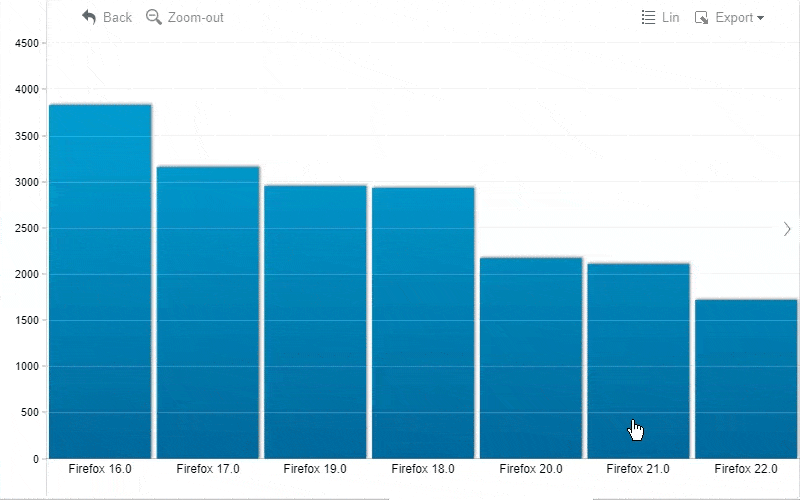
Task: Click the Back arrow icon
Action: tap(89, 17)
